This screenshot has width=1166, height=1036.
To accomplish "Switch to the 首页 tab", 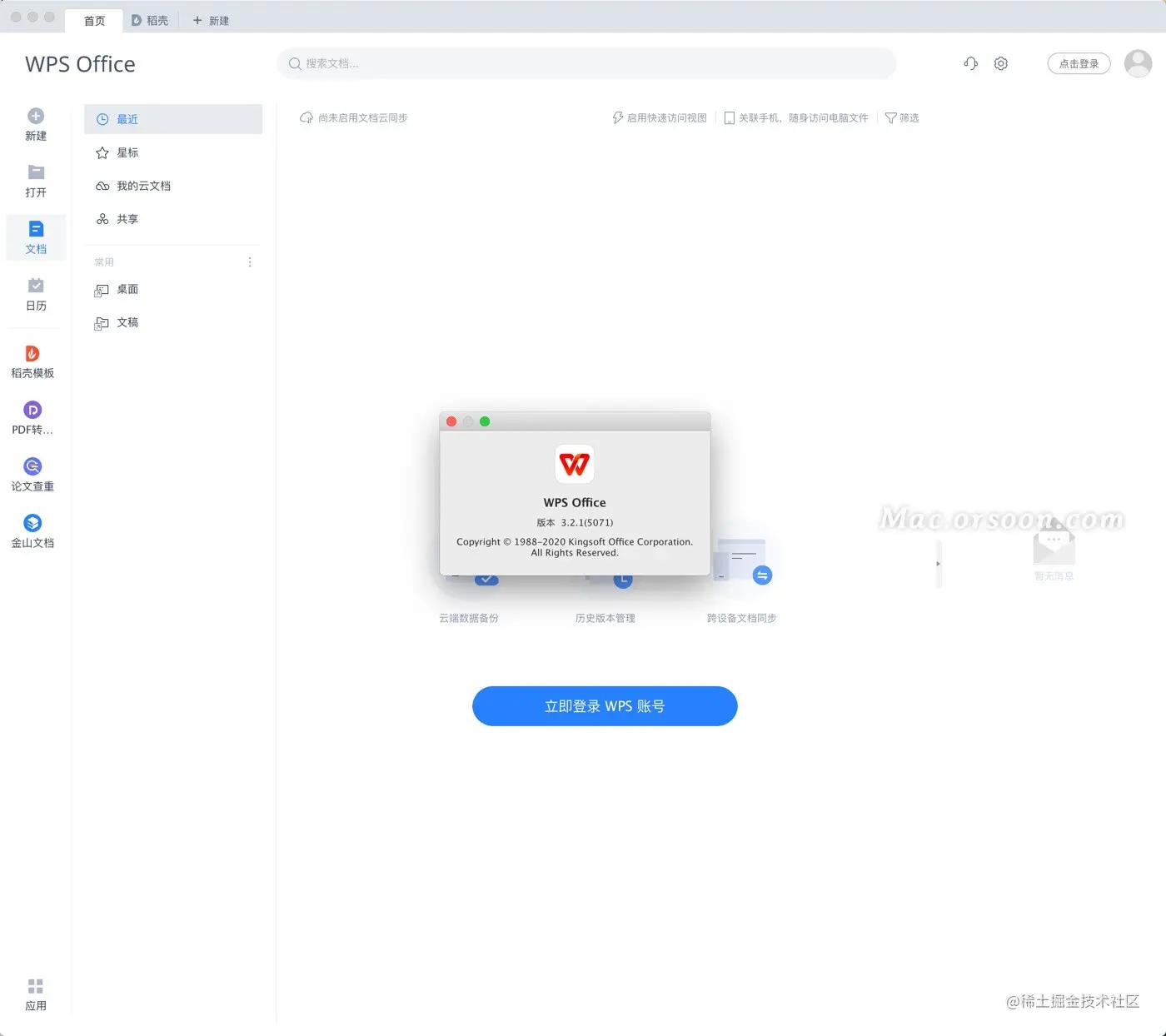I will pos(94,21).
